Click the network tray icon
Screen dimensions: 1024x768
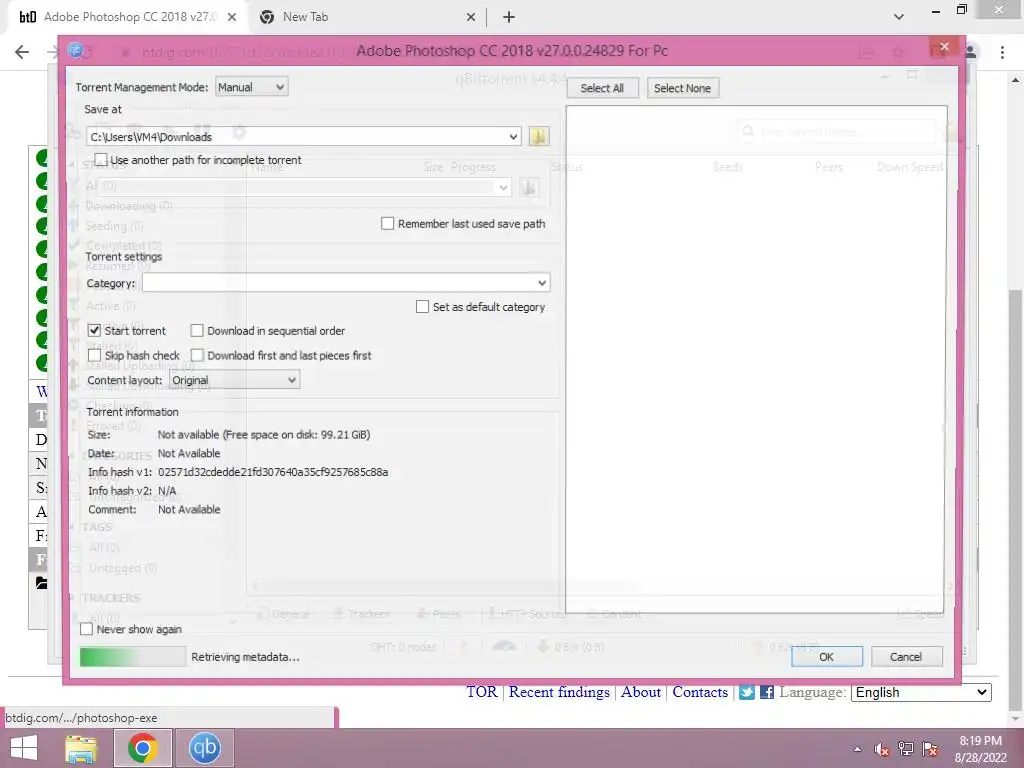click(x=906, y=749)
